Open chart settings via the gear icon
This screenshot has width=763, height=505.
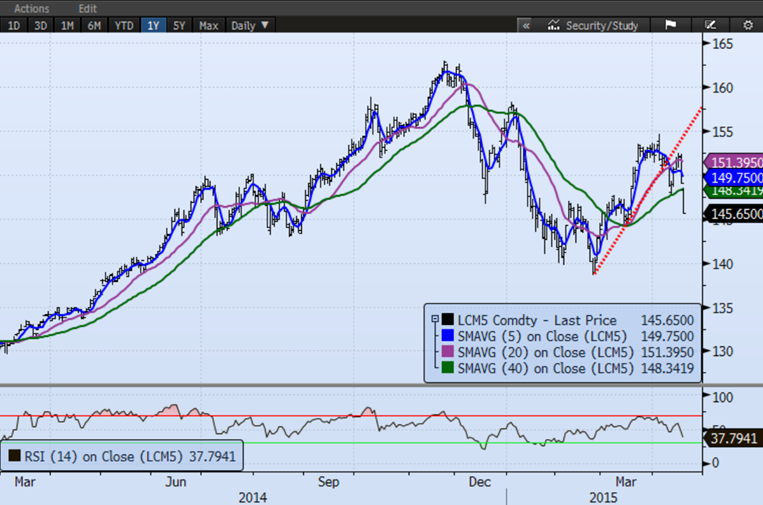745,25
